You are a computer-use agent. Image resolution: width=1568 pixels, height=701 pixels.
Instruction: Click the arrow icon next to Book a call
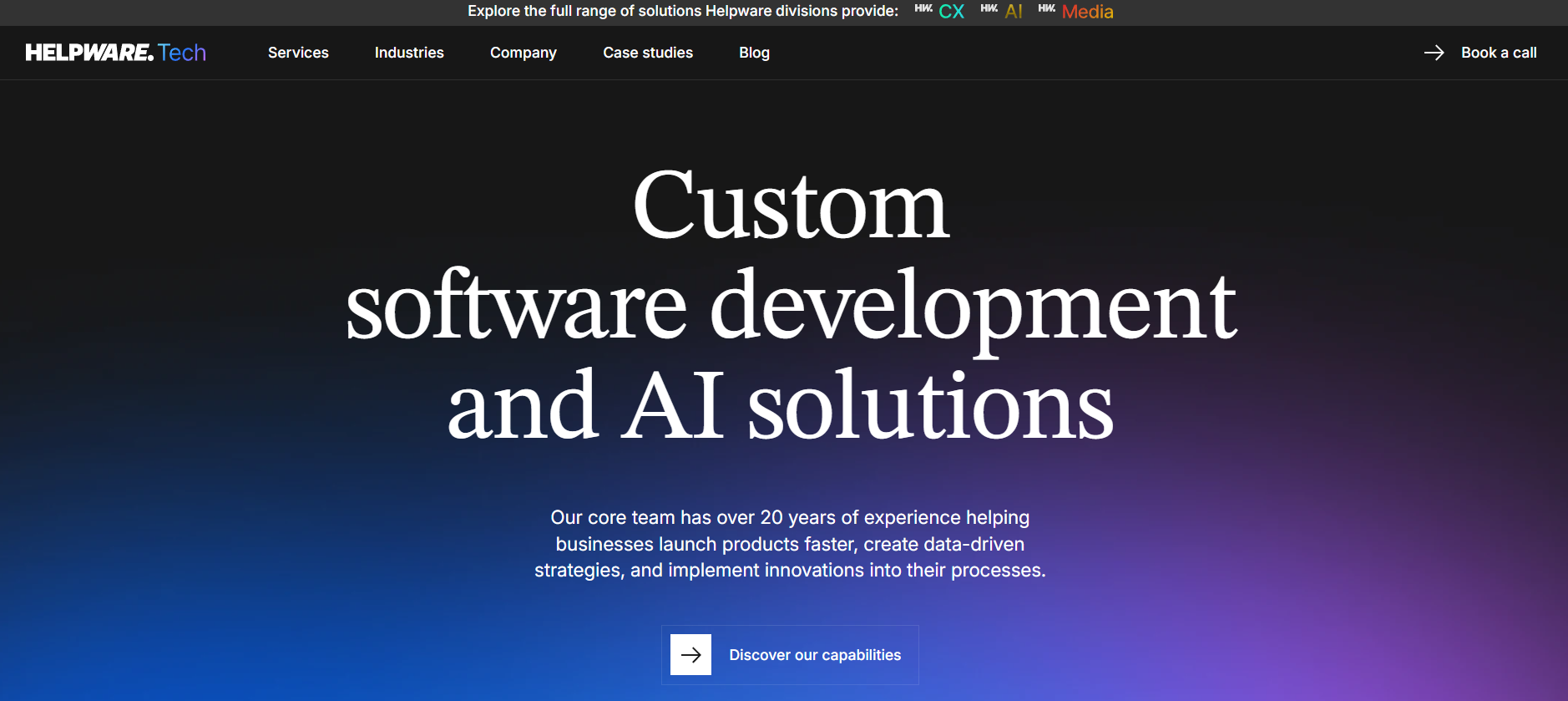(x=1434, y=53)
